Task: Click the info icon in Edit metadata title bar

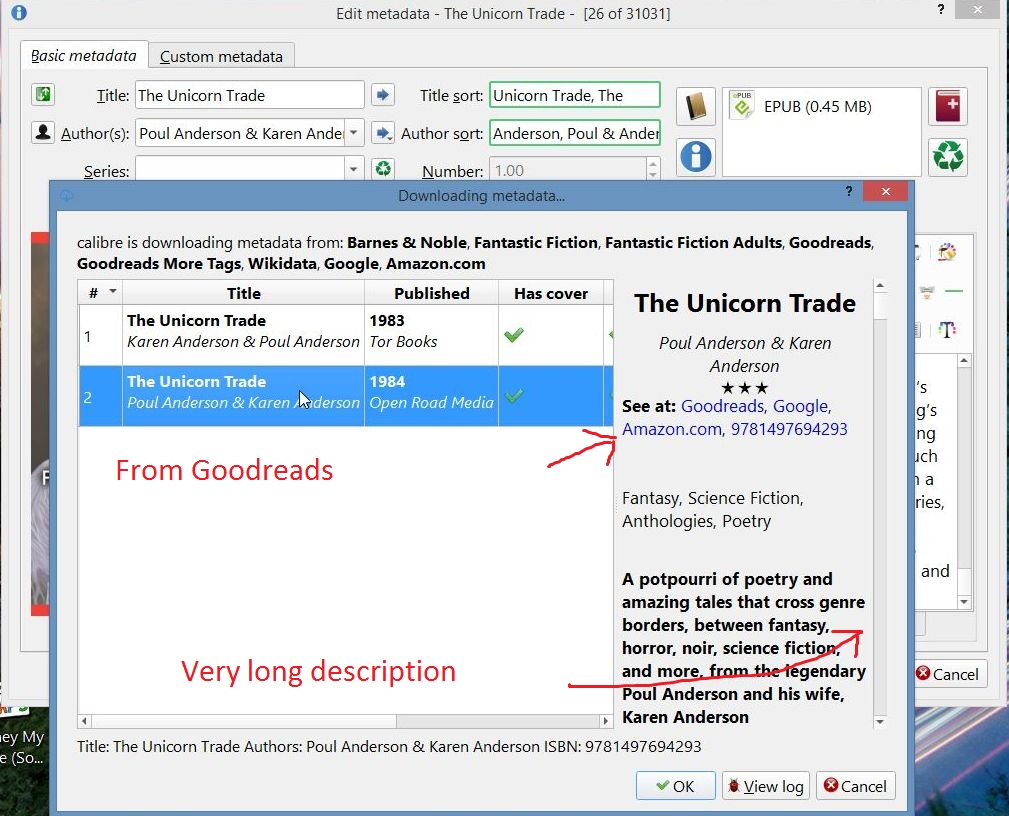Action: [x=19, y=12]
